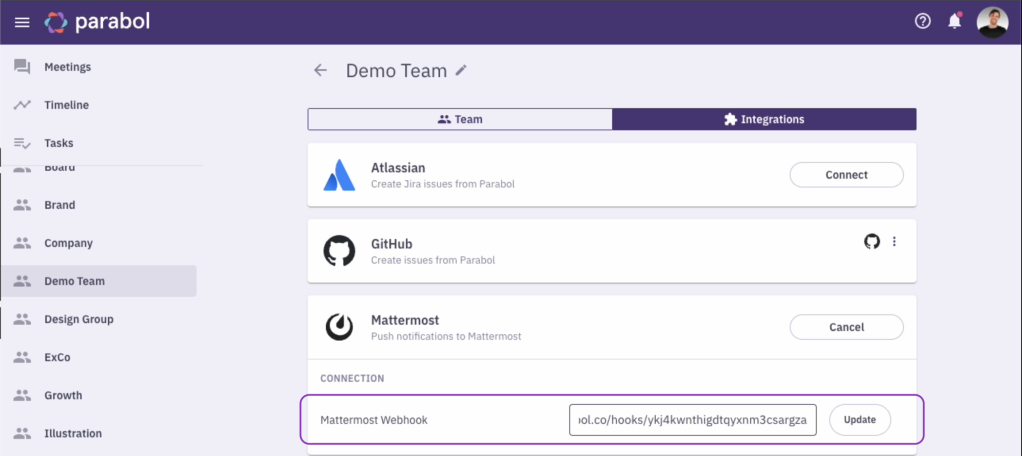Click the Growth team people icon
The height and width of the screenshot is (456, 1022).
click(22, 395)
